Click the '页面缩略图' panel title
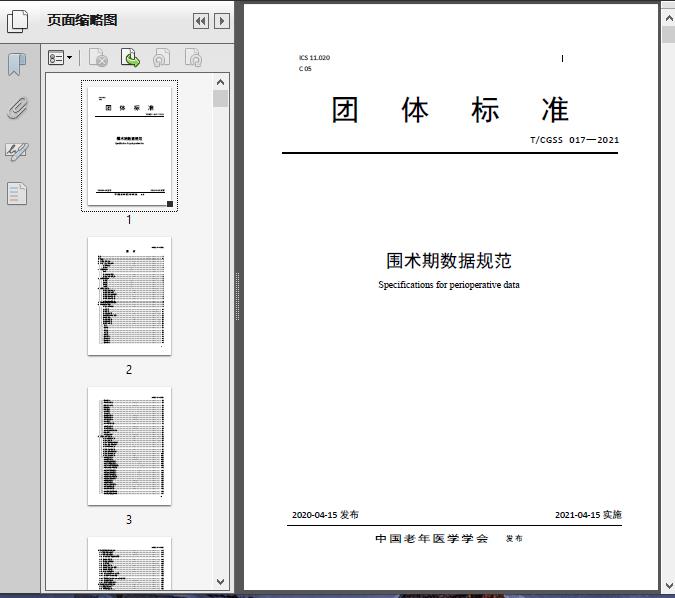This screenshot has height=598, width=675. (82, 20)
